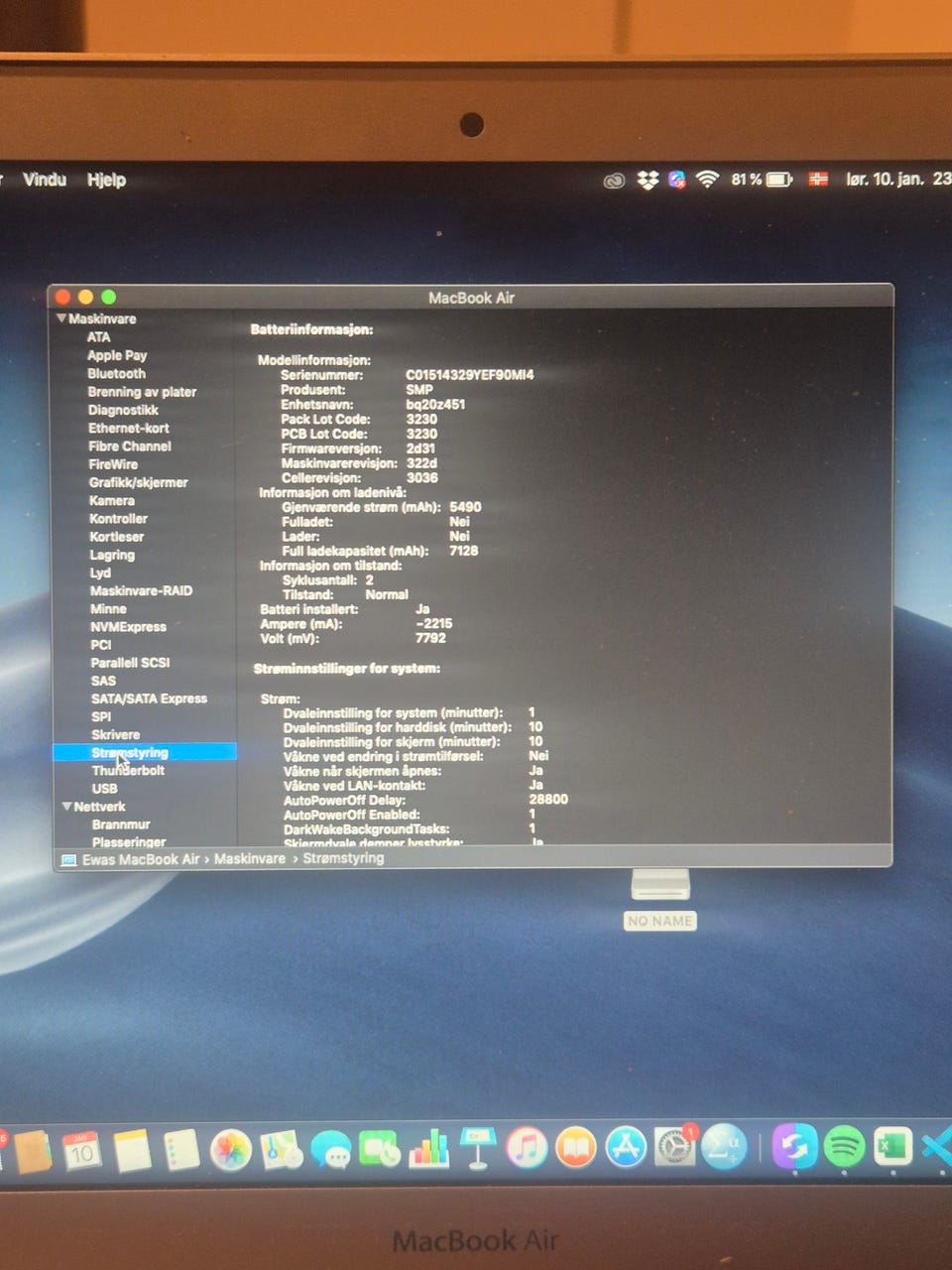This screenshot has height=1270, width=952.
Task: Launch Photos from the Dock
Action: [x=231, y=1151]
